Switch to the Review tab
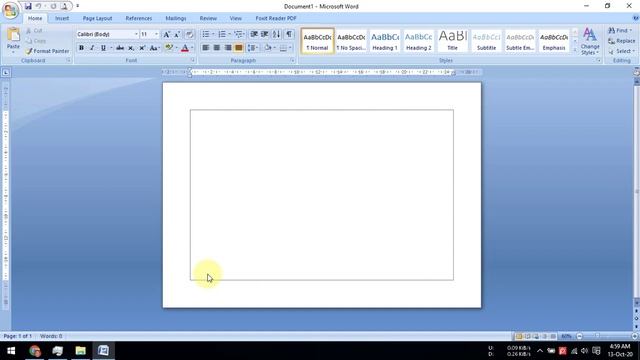 (208, 18)
